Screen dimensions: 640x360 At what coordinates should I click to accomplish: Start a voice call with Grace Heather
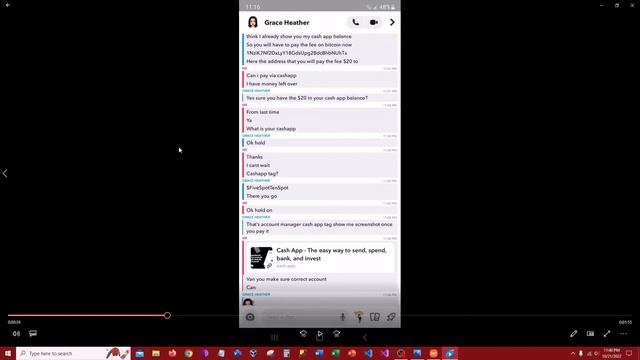[x=356, y=22]
